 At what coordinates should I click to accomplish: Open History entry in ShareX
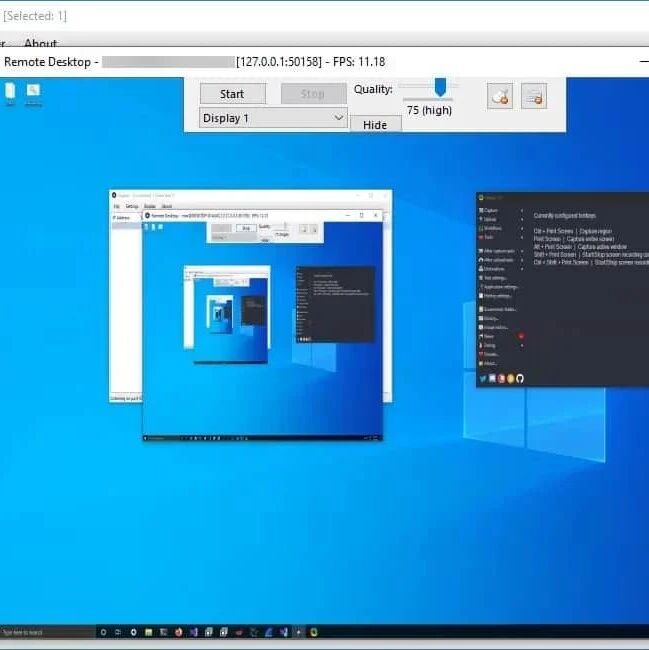click(489, 318)
